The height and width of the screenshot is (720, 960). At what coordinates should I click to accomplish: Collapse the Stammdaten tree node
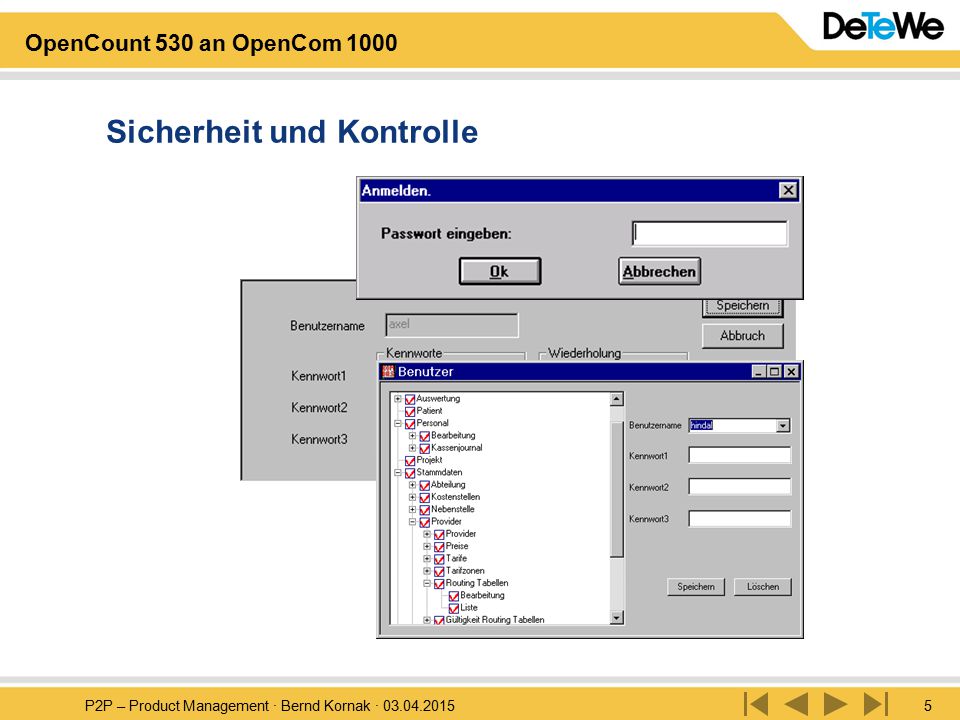click(398, 473)
